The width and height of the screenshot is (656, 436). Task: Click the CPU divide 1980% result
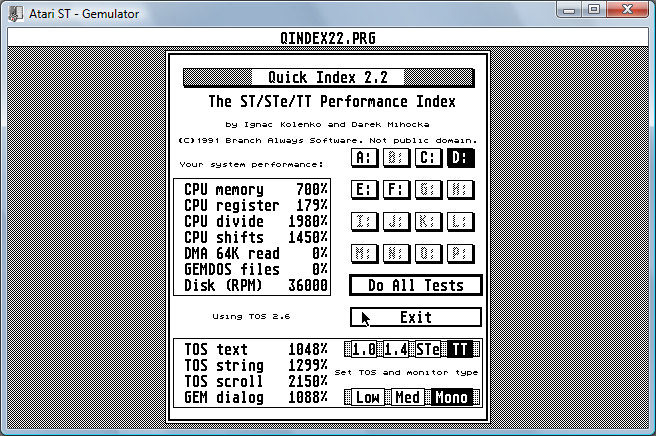pyautogui.click(x=256, y=221)
